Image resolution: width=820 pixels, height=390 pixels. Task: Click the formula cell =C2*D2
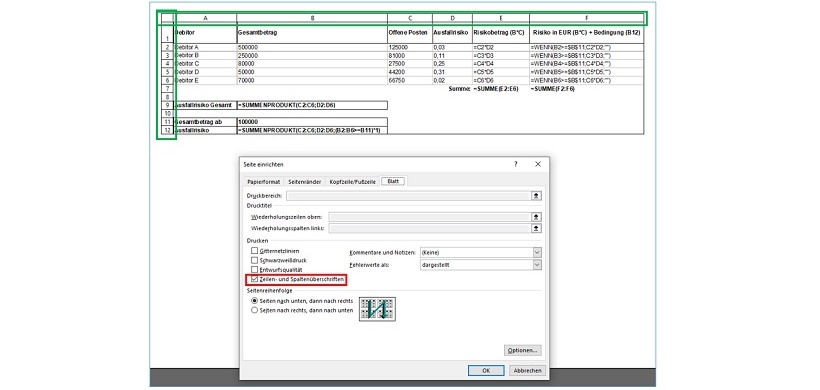point(500,47)
